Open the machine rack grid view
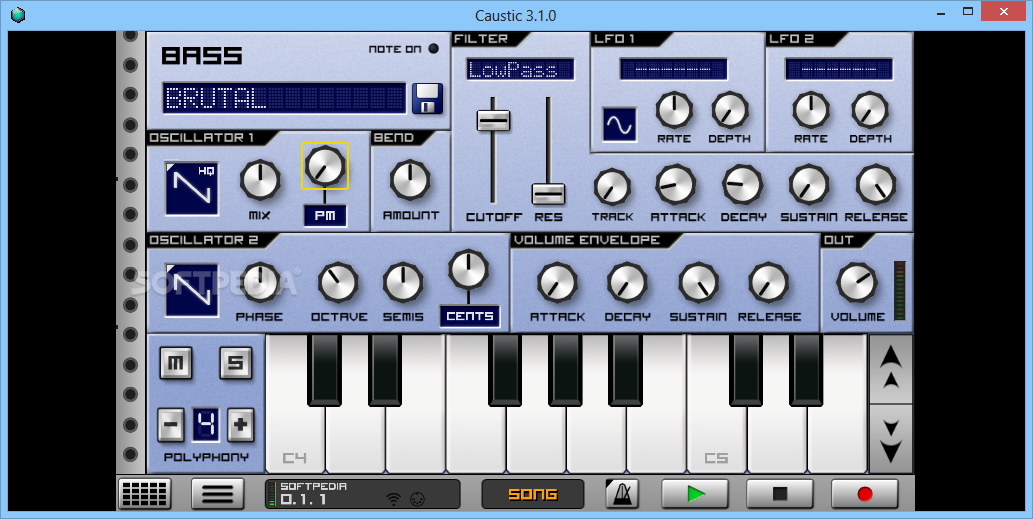The image size is (1033, 519). coord(144,493)
